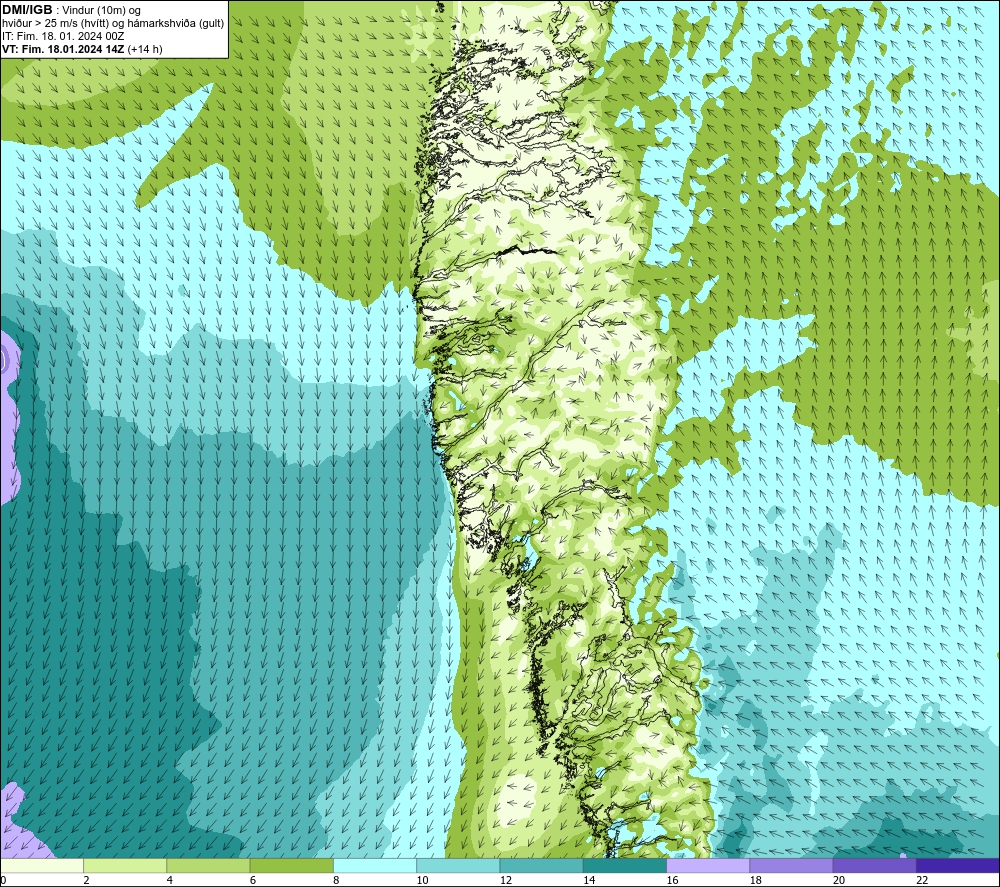Image resolution: width=1000 pixels, height=887 pixels.
Task: Click the legend scale number '14'
Action: click(589, 880)
